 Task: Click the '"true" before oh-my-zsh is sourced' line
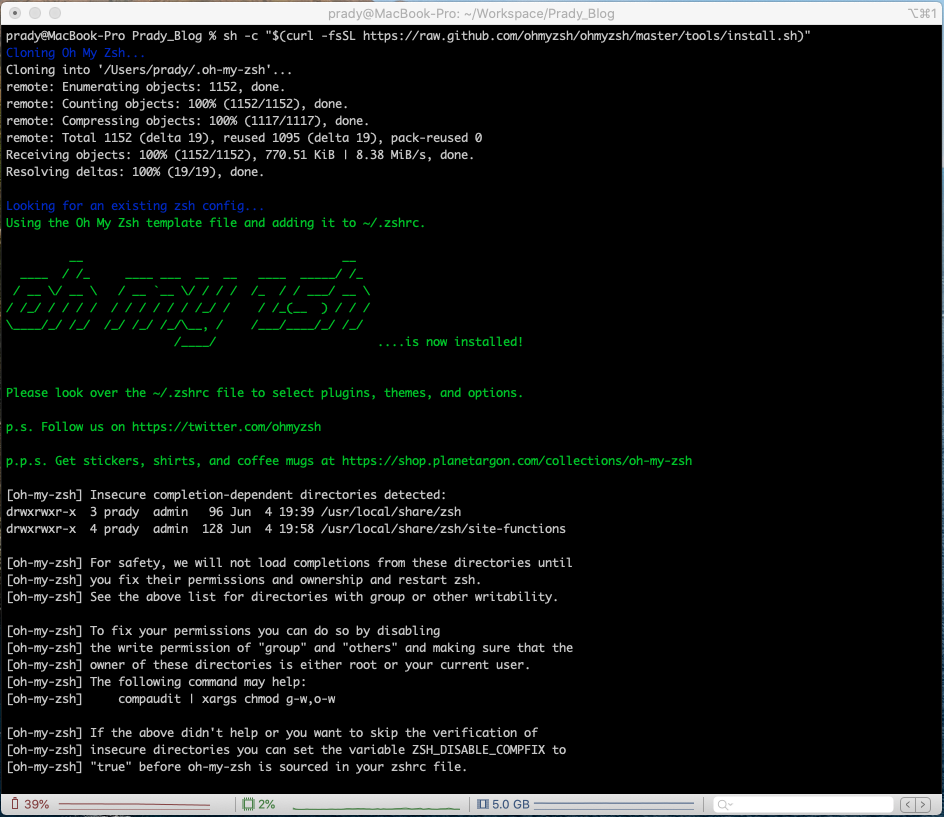click(237, 767)
